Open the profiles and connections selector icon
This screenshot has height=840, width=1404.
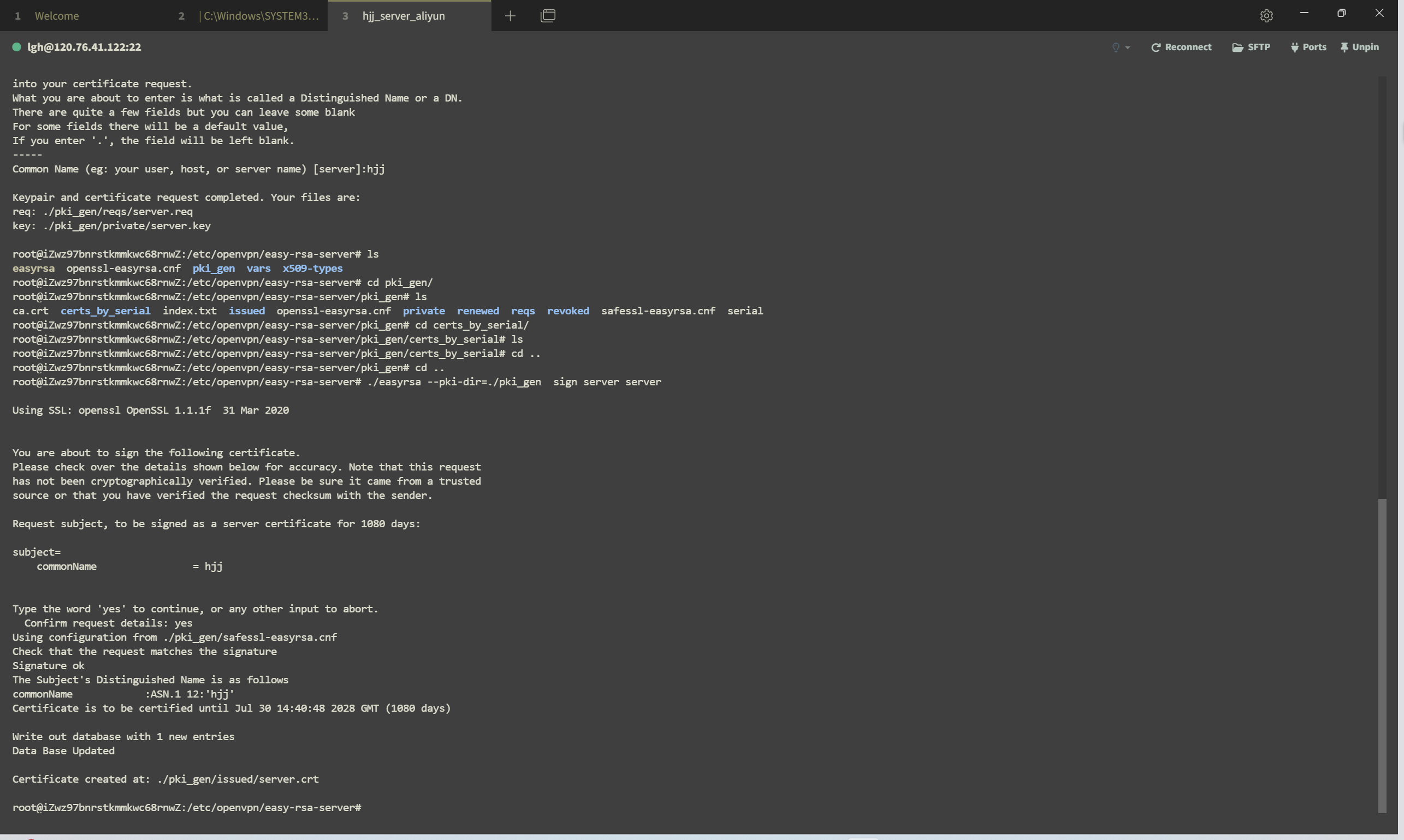click(x=548, y=16)
